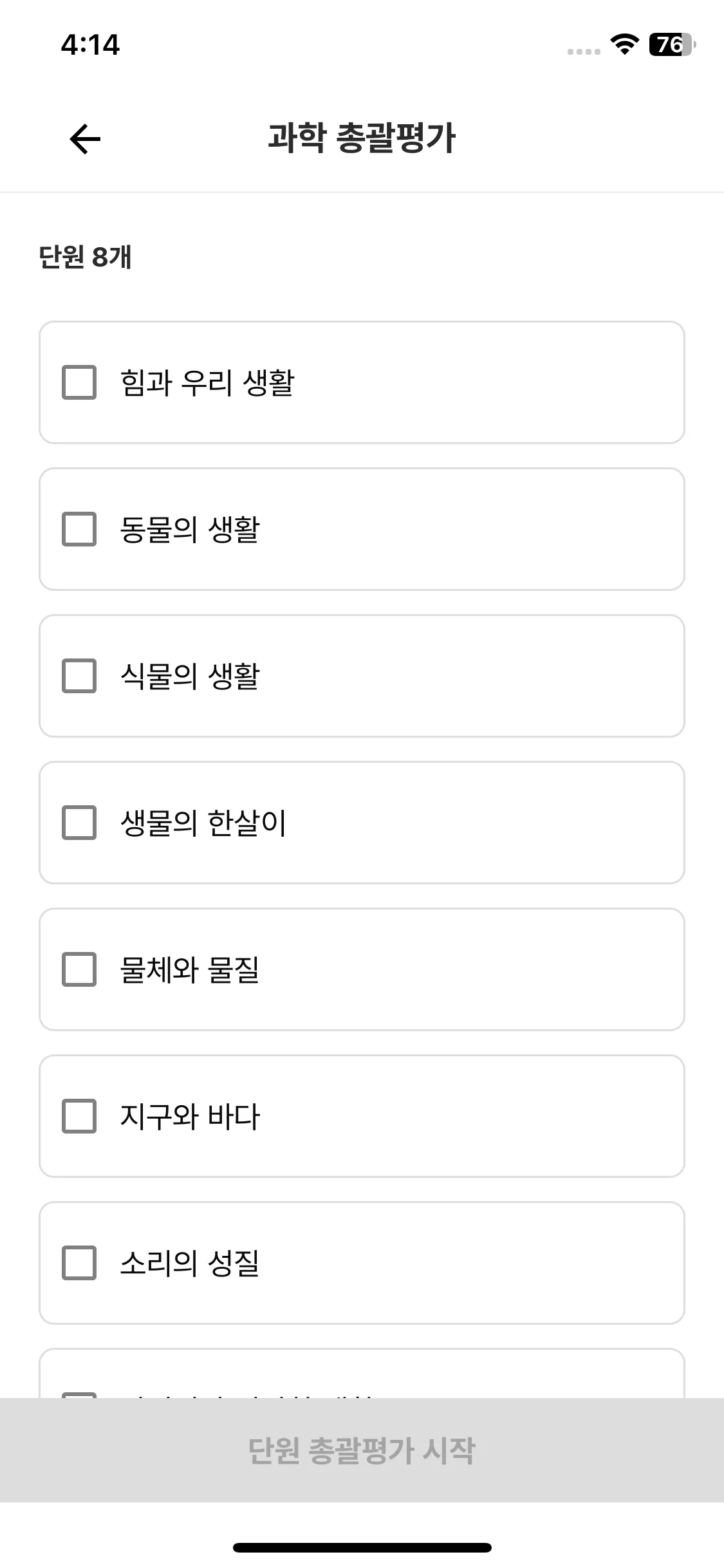Tap the 4:14 clock in status bar
Viewport: 724px width, 1568px height.
[x=90, y=44]
